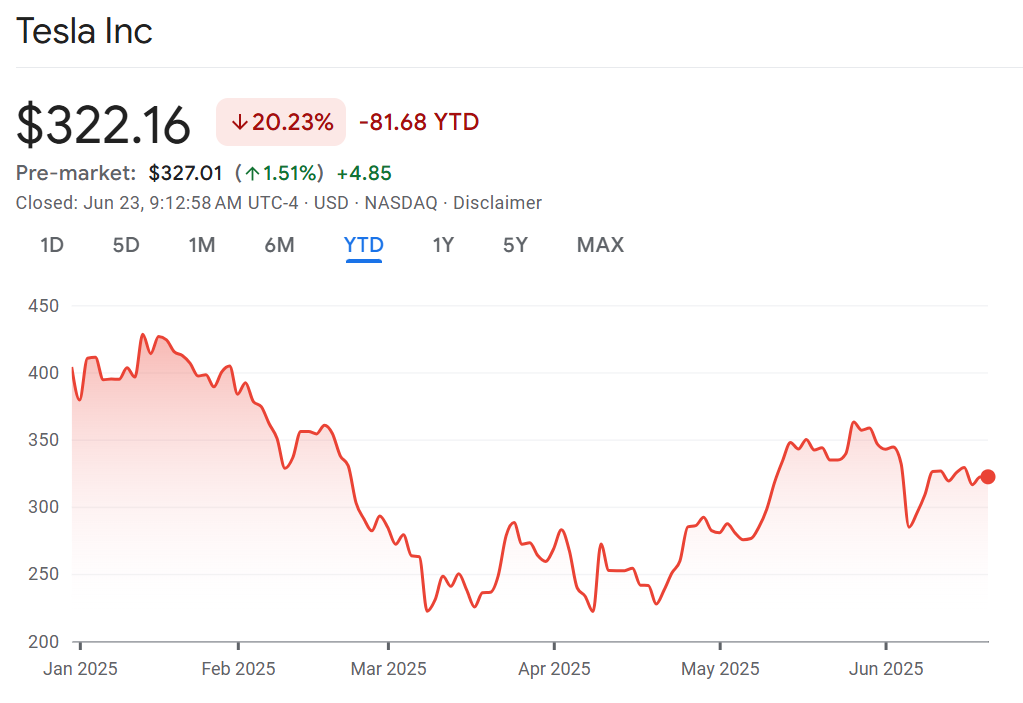Select the 1D time range tab
This screenshot has height=703, width=1023.
coord(52,245)
